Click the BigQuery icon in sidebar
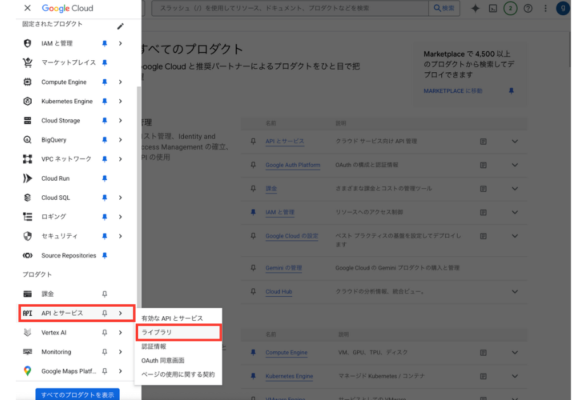The width and height of the screenshot is (587, 400). click(x=27, y=140)
